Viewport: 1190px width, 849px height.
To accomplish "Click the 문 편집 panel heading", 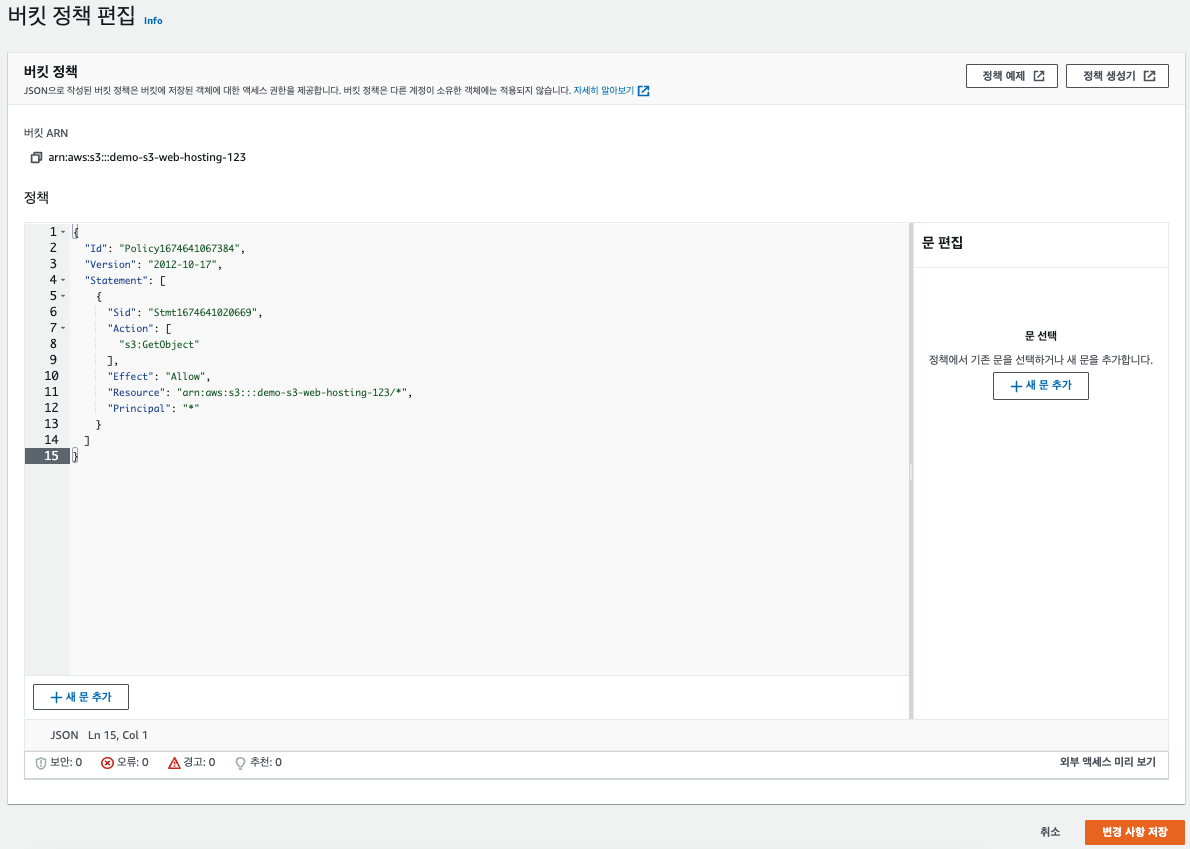I will (x=942, y=244).
